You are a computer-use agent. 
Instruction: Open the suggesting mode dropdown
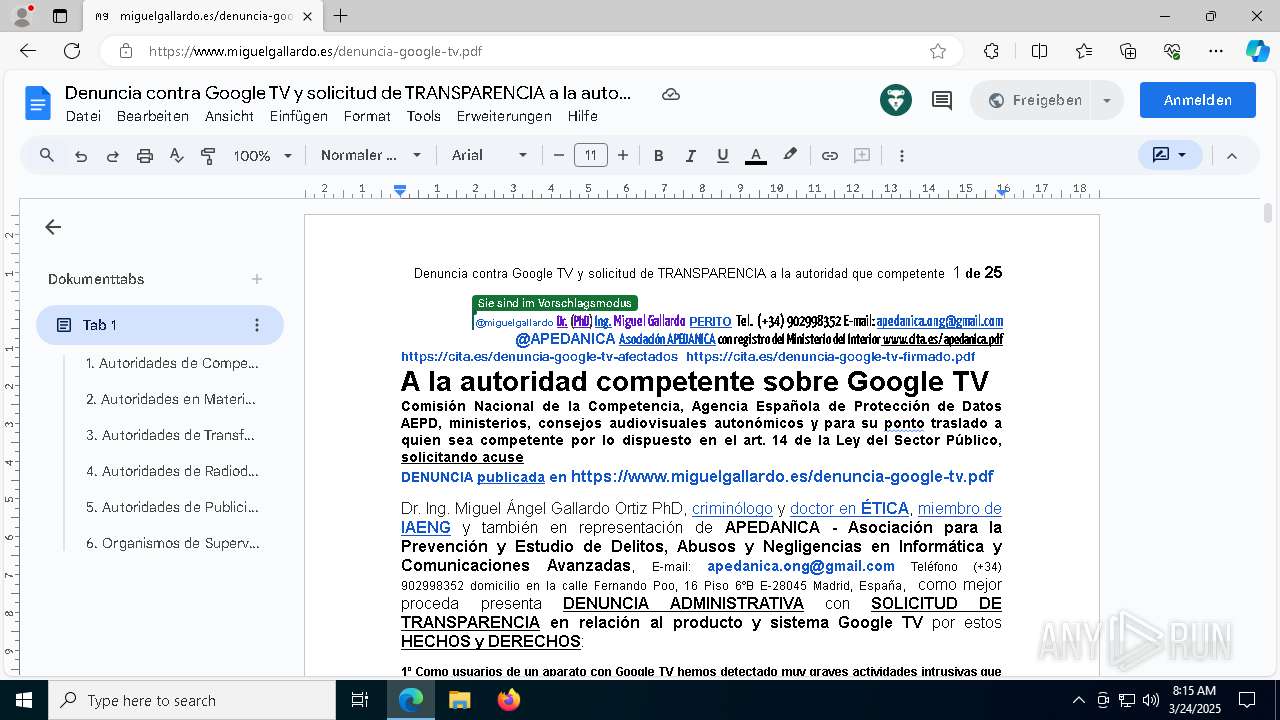pos(1170,155)
